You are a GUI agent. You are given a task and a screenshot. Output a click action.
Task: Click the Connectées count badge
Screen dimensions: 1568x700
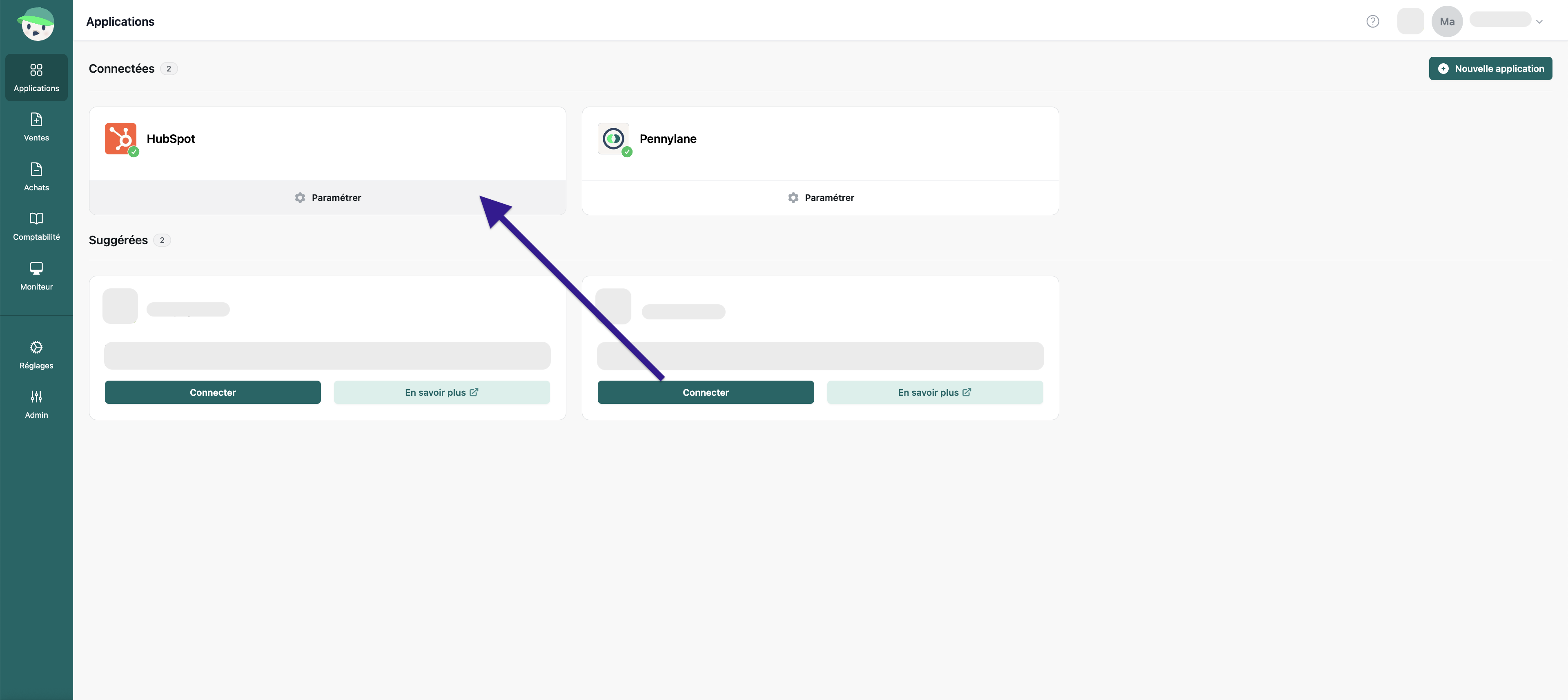(169, 69)
